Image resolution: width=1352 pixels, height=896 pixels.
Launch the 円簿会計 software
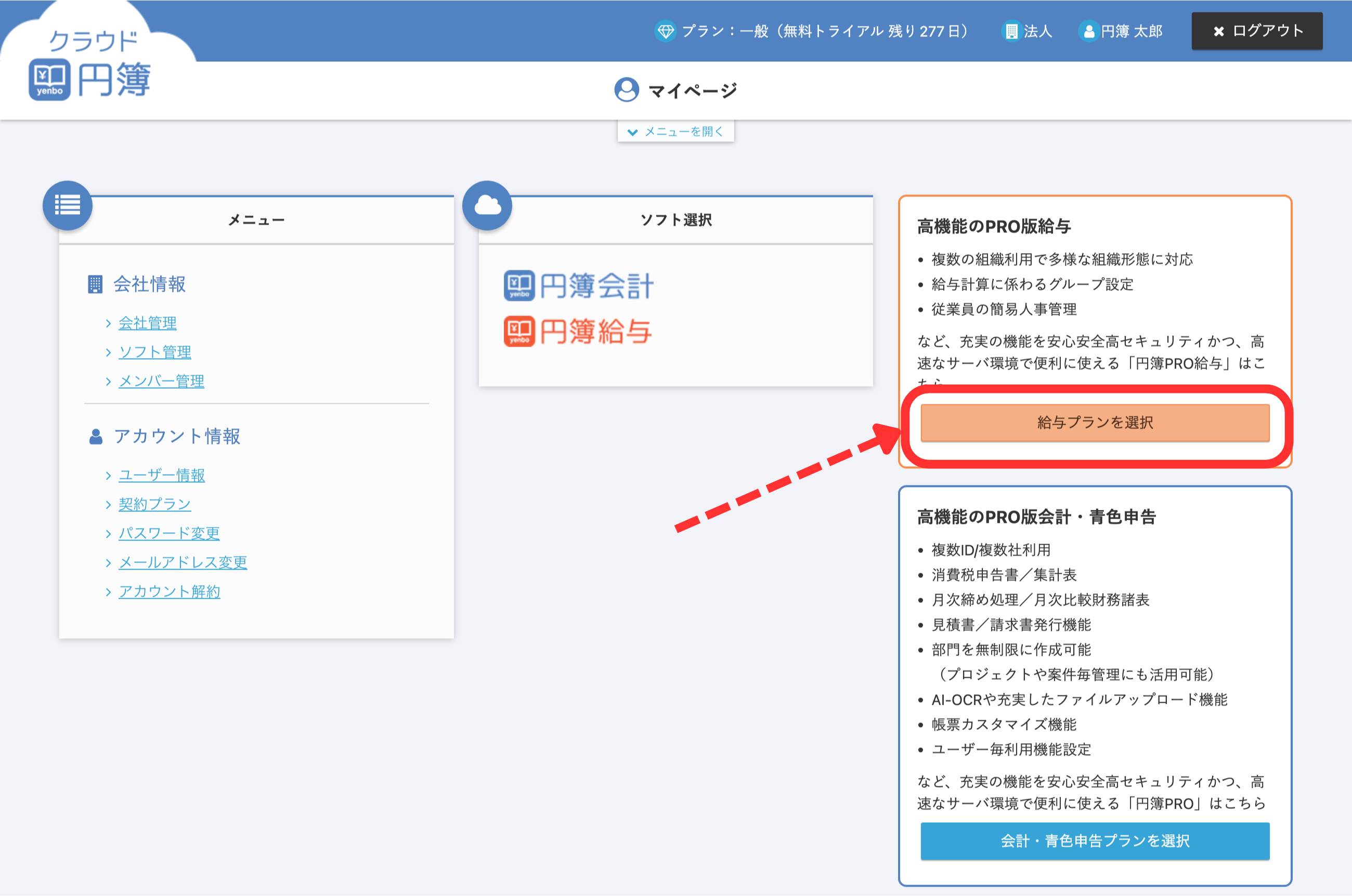pyautogui.click(x=578, y=285)
